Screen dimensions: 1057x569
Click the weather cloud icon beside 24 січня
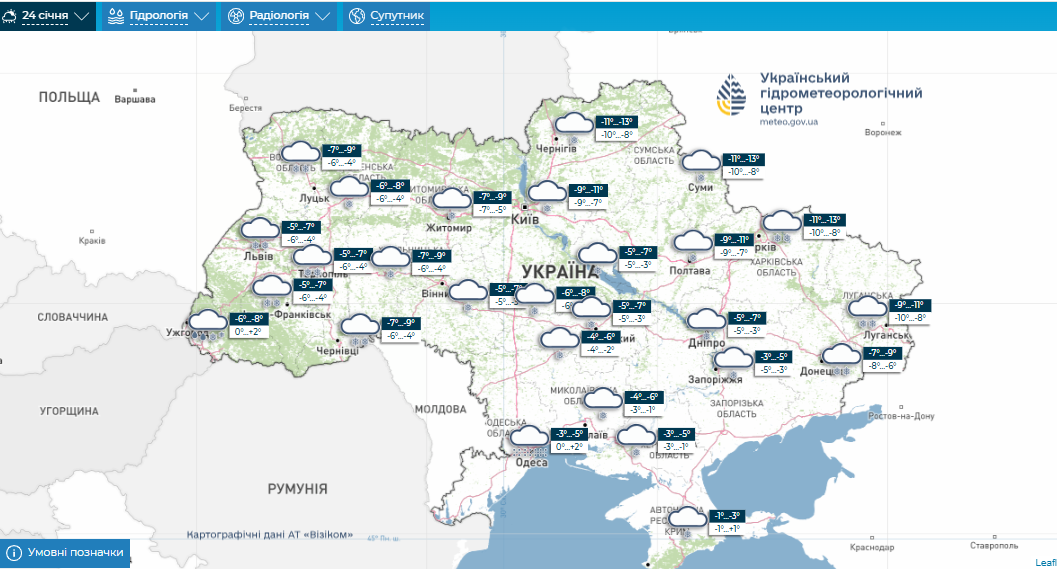(x=9, y=16)
